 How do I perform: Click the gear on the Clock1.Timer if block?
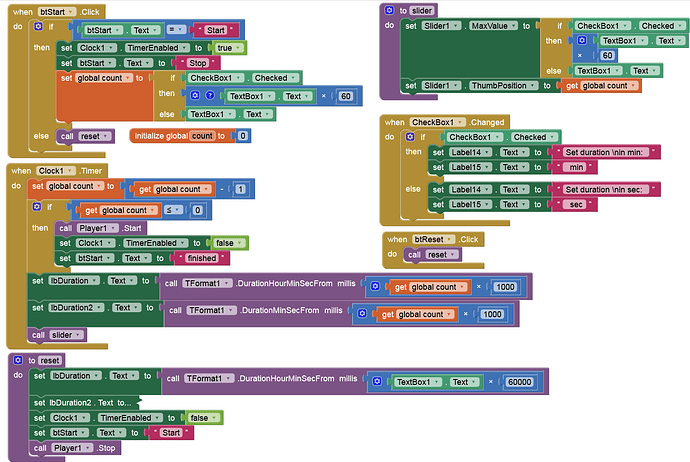(38, 209)
